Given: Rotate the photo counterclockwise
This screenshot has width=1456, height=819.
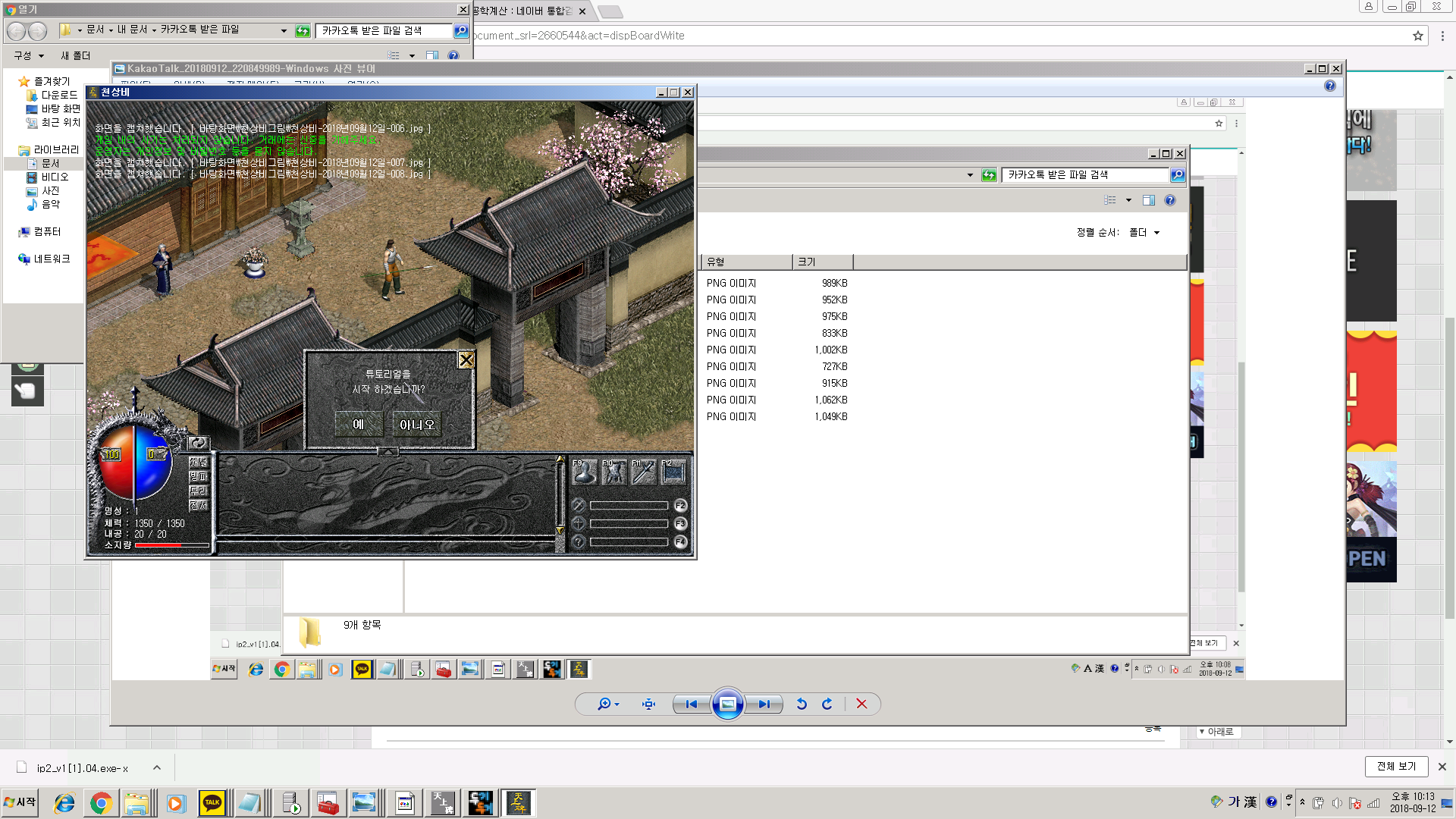Looking at the screenshot, I should (x=802, y=704).
